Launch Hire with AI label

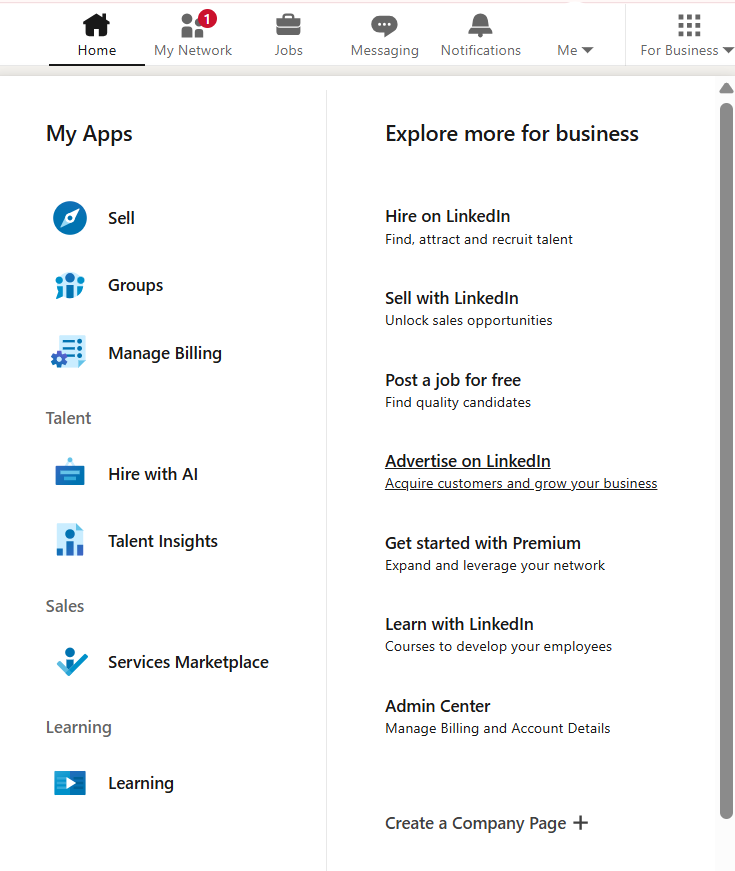[153, 474]
